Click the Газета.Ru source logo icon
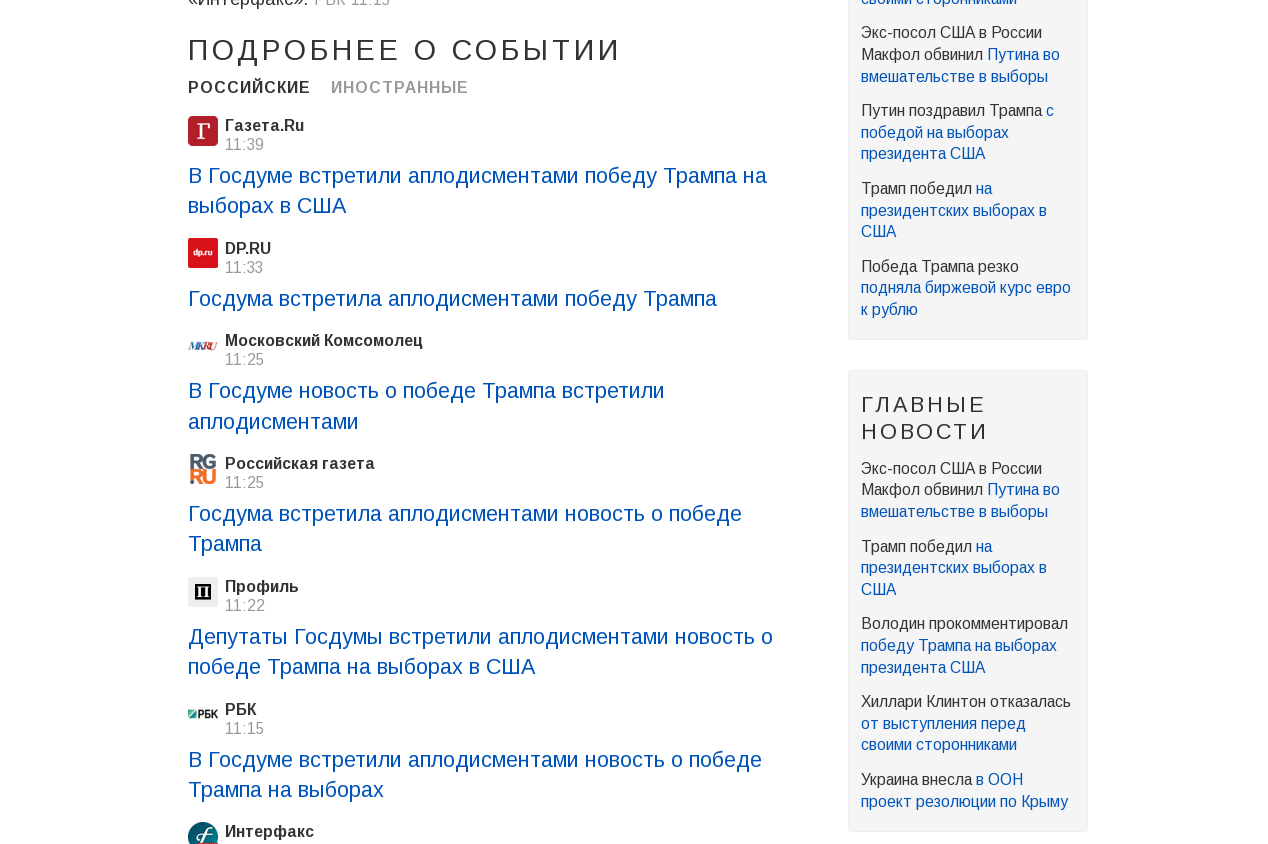Viewport: 1268px width, 844px height. [203, 131]
